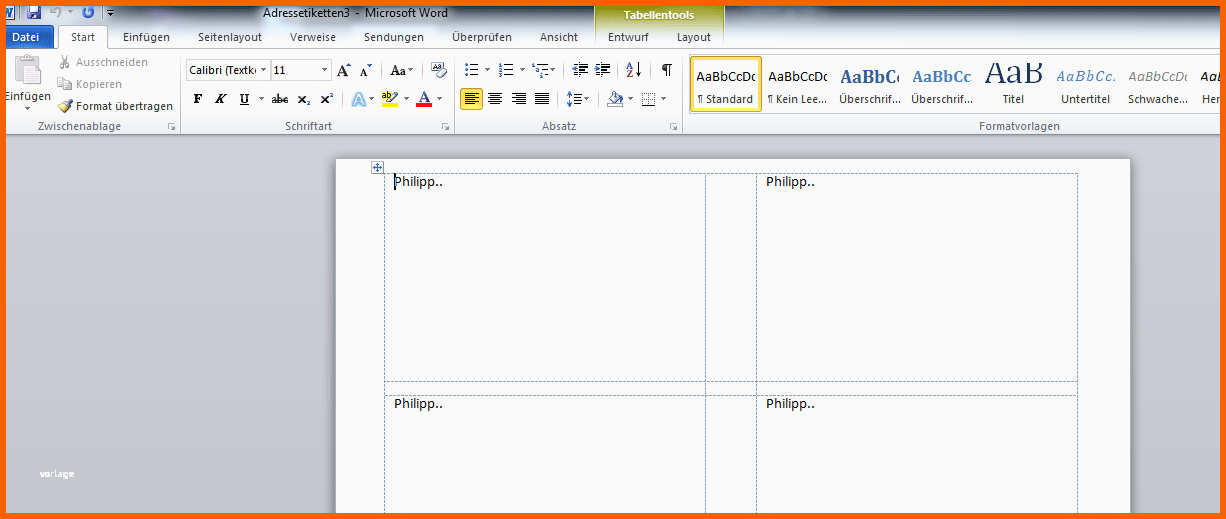Image resolution: width=1226 pixels, height=519 pixels.
Task: Open the Seitenlayout tab
Action: pyautogui.click(x=230, y=37)
